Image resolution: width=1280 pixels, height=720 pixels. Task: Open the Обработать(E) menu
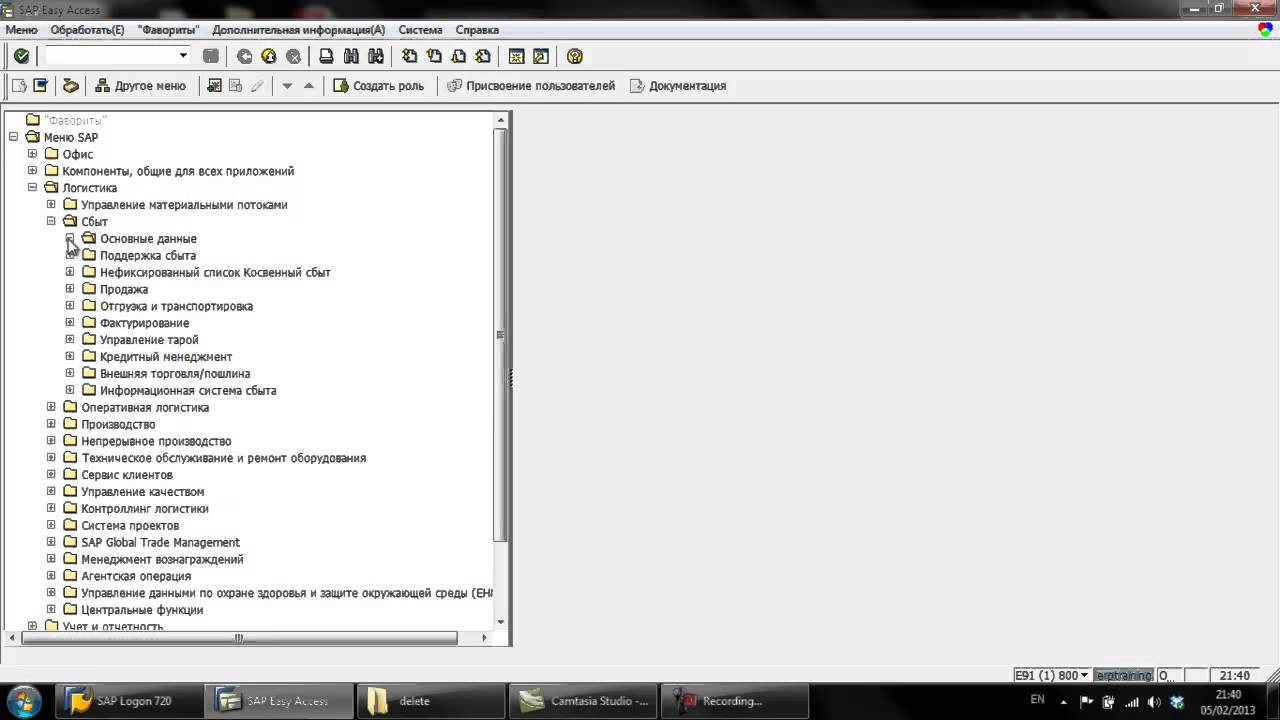(88, 30)
